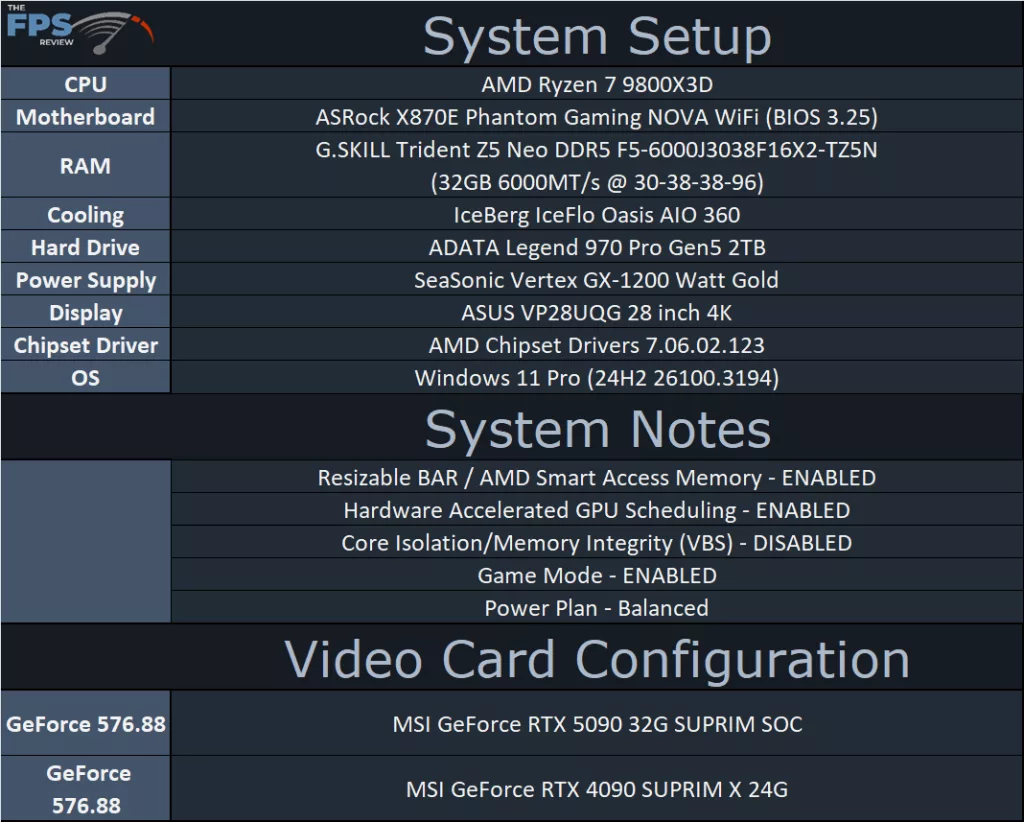
Task: Select MSI GeForce RTX 4090 SUPRIM X 24G
Action: [597, 789]
